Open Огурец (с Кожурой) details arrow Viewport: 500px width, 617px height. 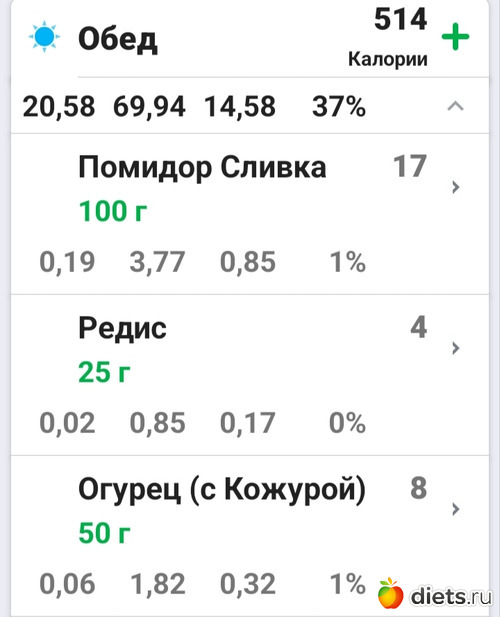456,509
